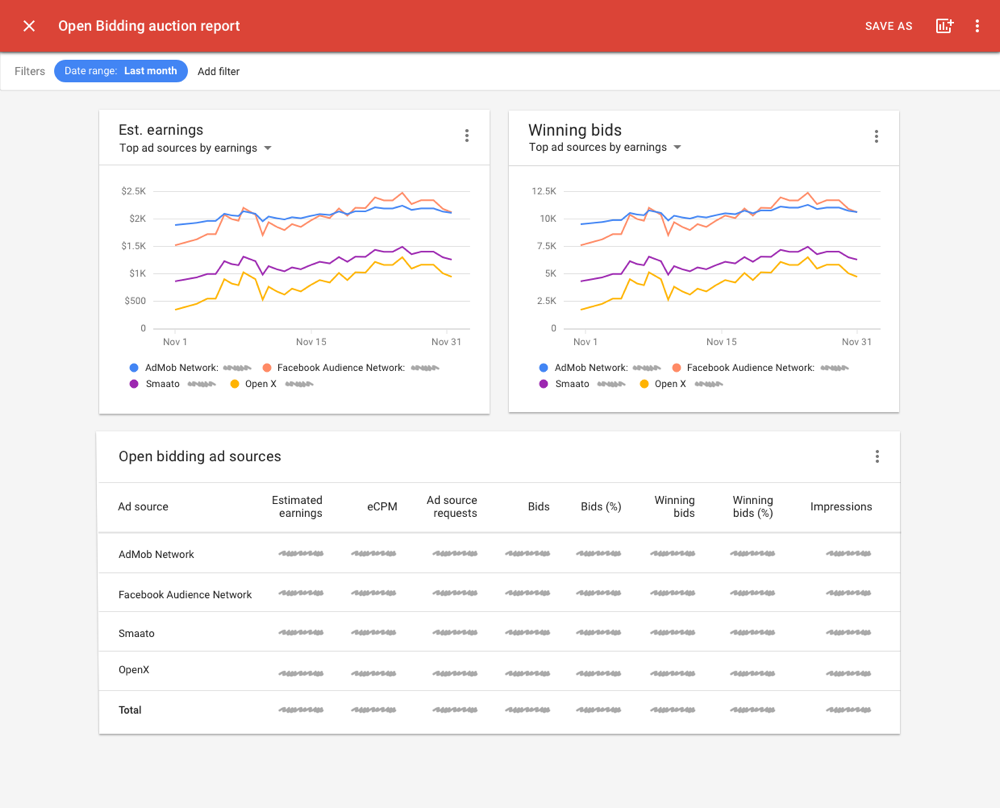
Task: Sort table by Impressions column header
Action: tap(840, 507)
